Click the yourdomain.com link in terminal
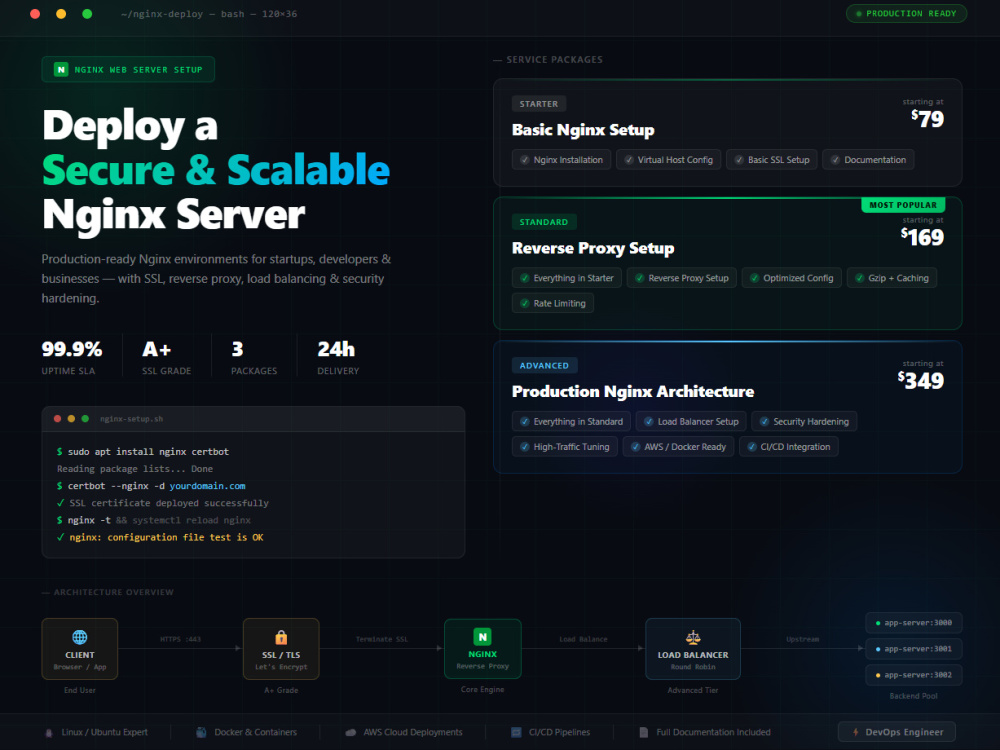Screen dimensions: 1000x750 tap(207, 486)
